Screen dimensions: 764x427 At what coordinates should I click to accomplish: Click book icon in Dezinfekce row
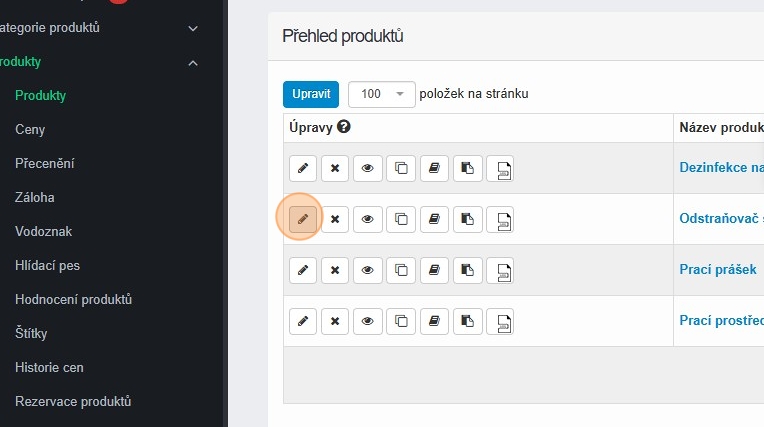coord(434,168)
